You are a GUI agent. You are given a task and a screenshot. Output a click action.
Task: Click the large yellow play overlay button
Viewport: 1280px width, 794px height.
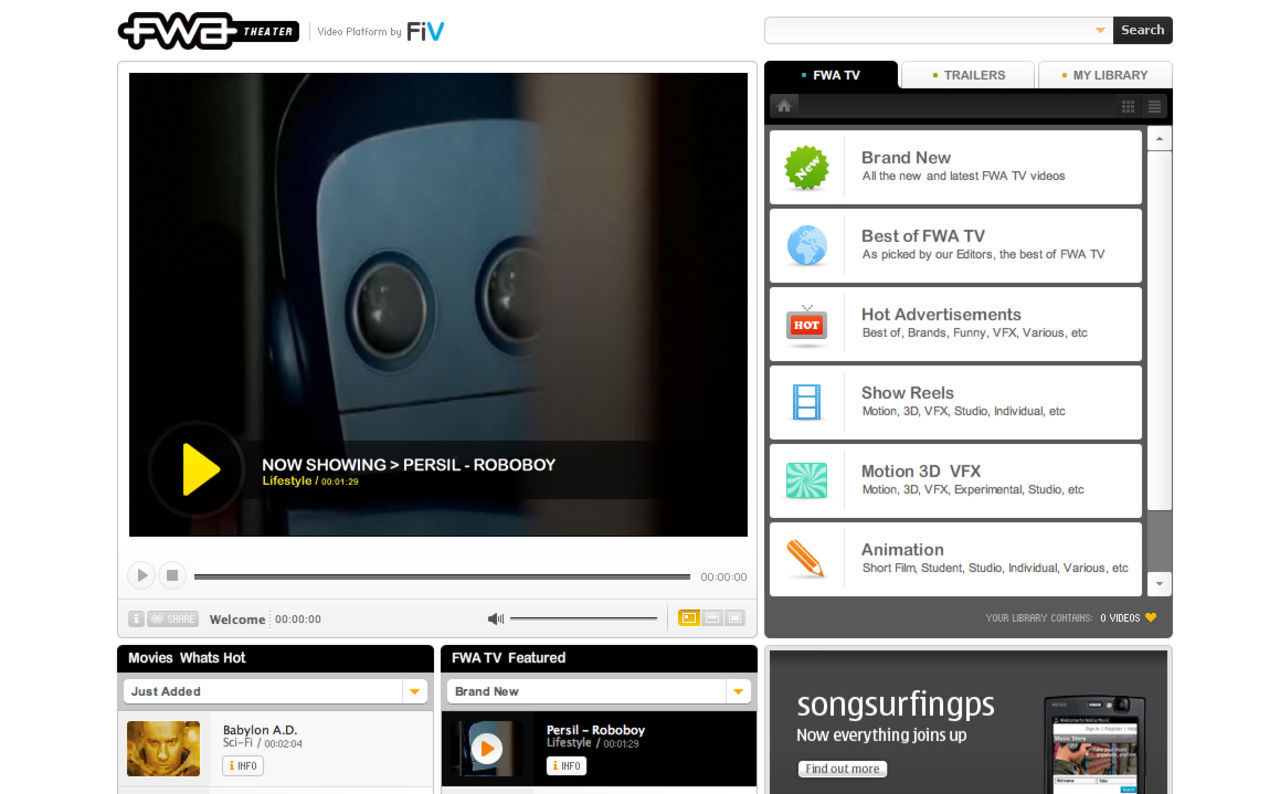pyautogui.click(x=197, y=469)
